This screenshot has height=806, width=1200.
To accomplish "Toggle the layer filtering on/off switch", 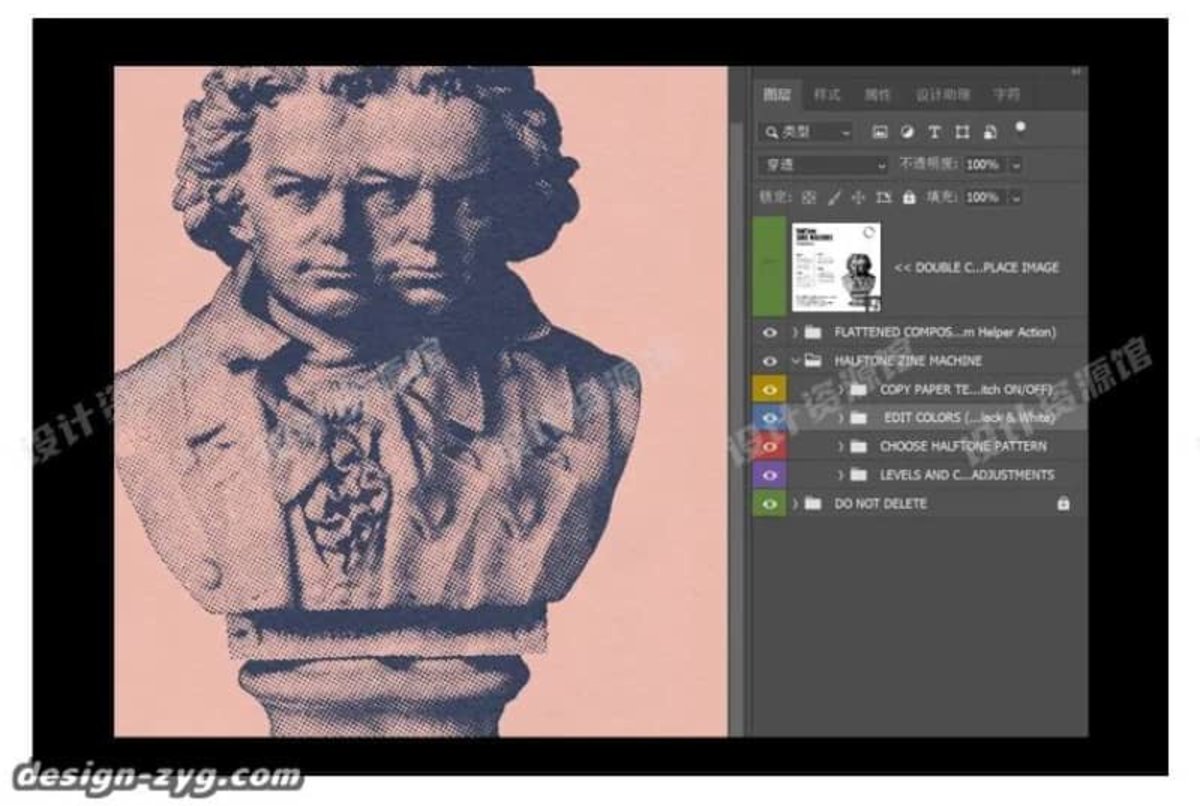I will tap(1020, 128).
